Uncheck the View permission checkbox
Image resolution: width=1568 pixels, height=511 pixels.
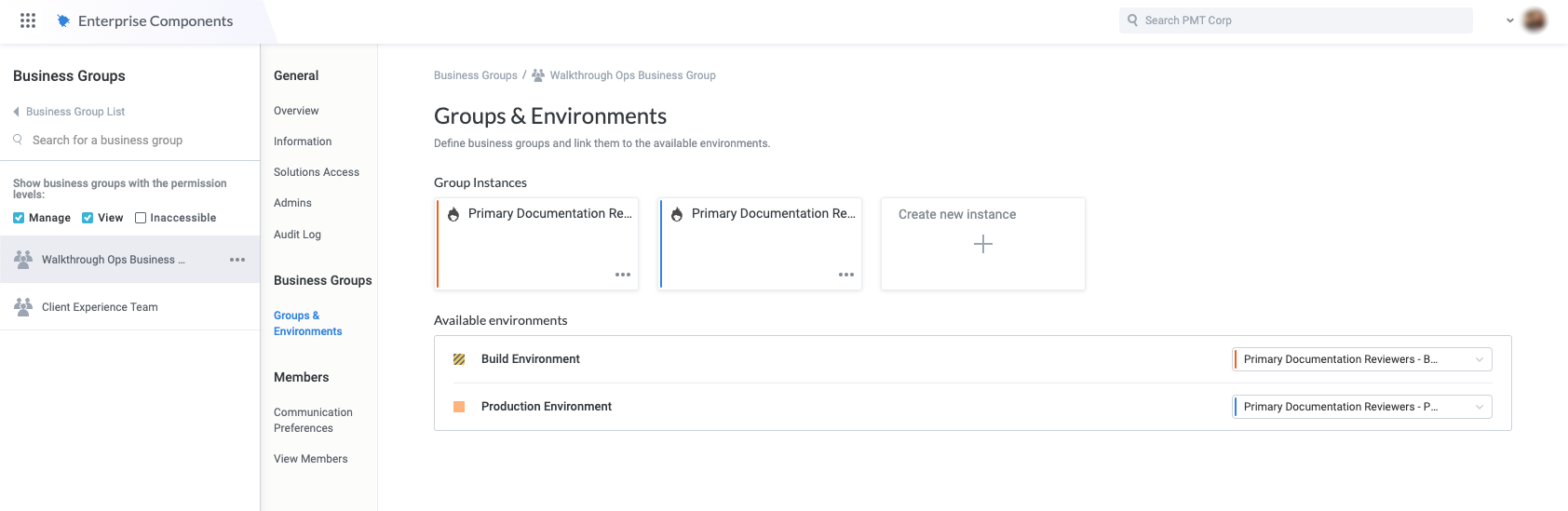[88, 218]
